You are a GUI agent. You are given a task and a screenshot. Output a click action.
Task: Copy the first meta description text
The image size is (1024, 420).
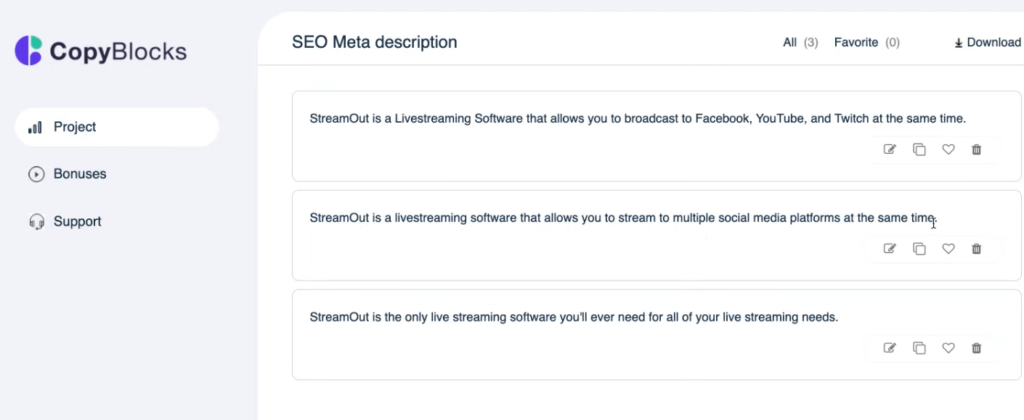tap(919, 150)
